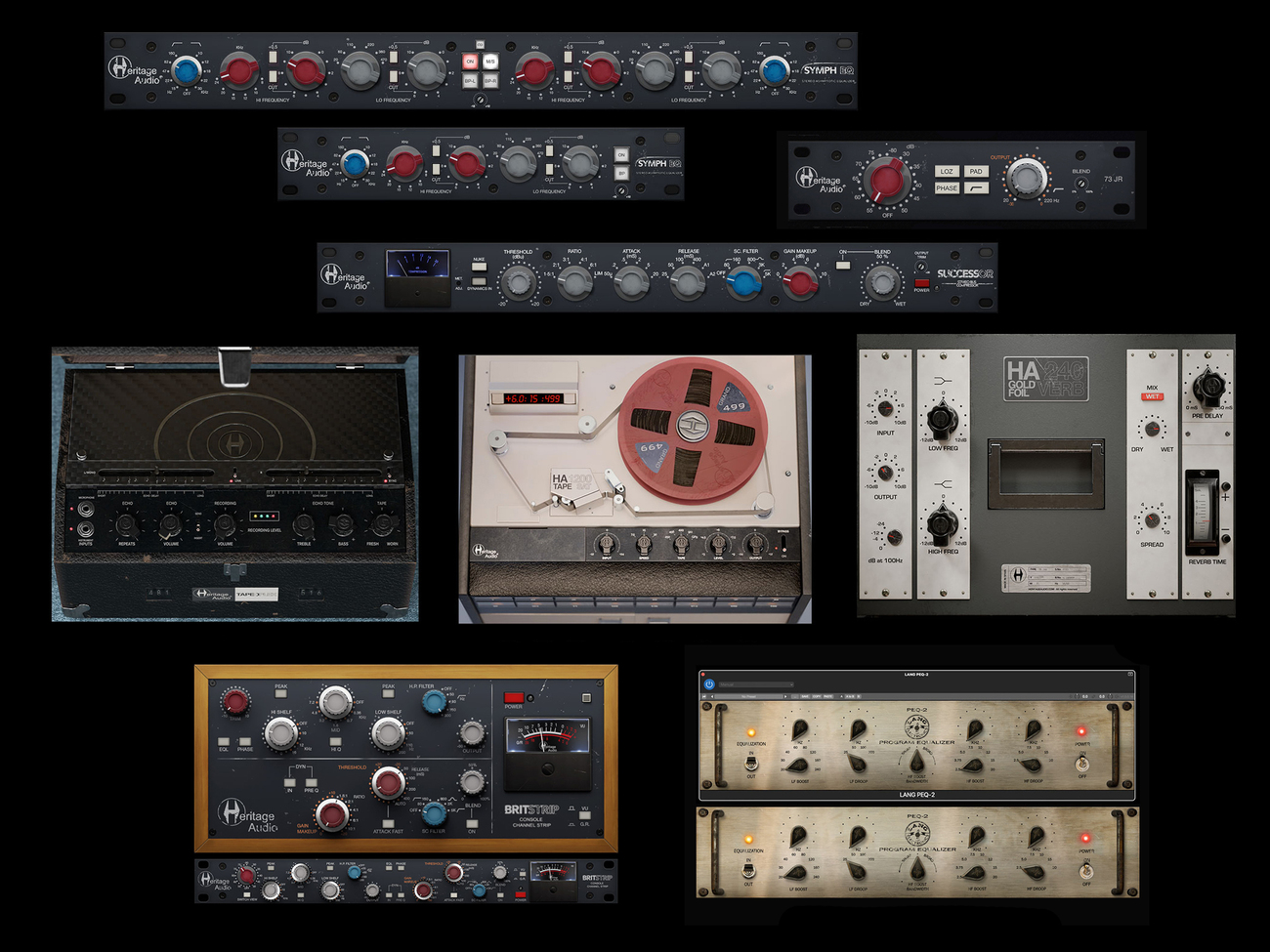The width and height of the screenshot is (1270, 952).
Task: Click the RELEASE knob on the Successor compressor
Action: (x=688, y=282)
